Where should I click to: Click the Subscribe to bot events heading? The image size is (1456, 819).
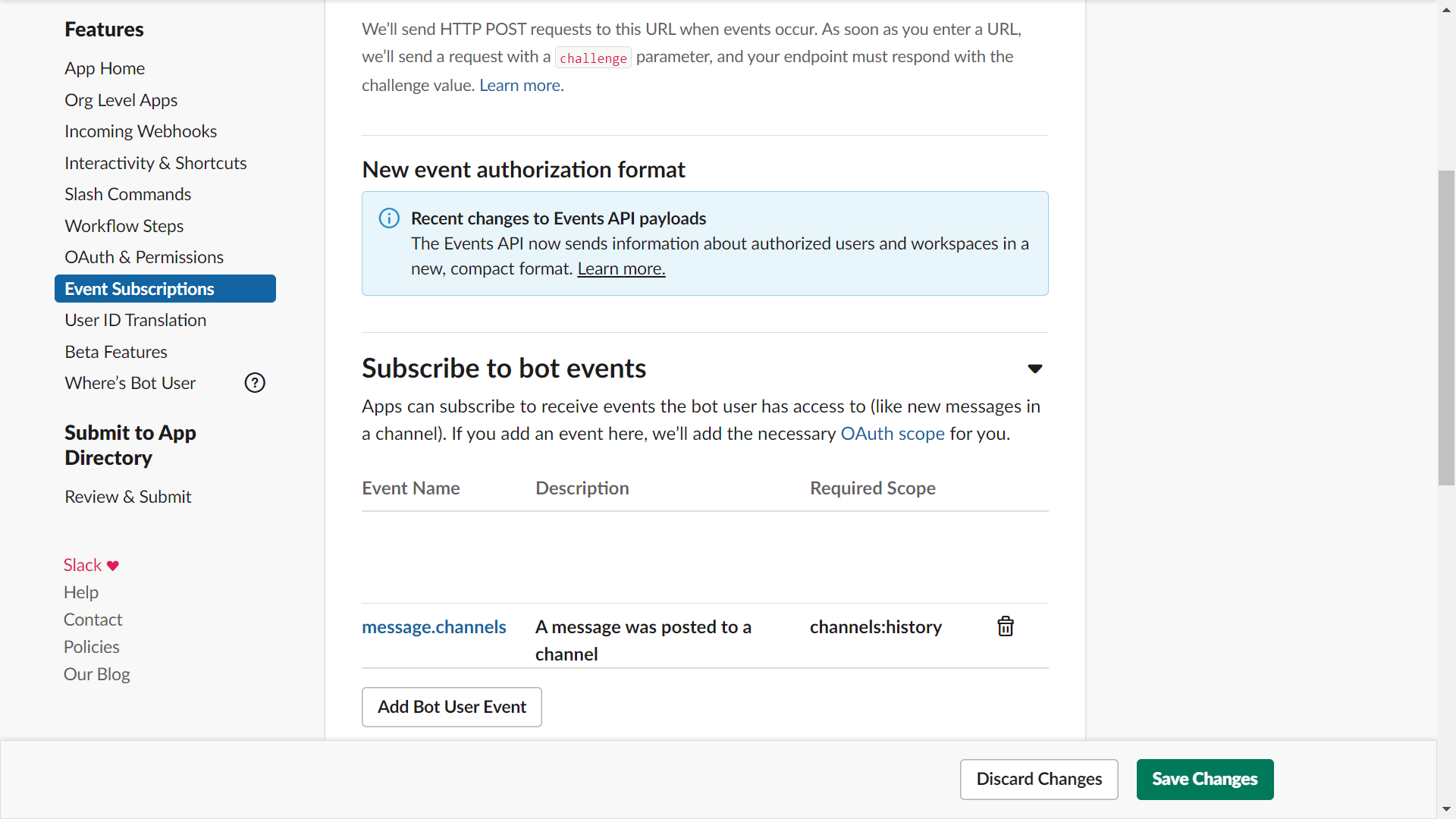(504, 369)
